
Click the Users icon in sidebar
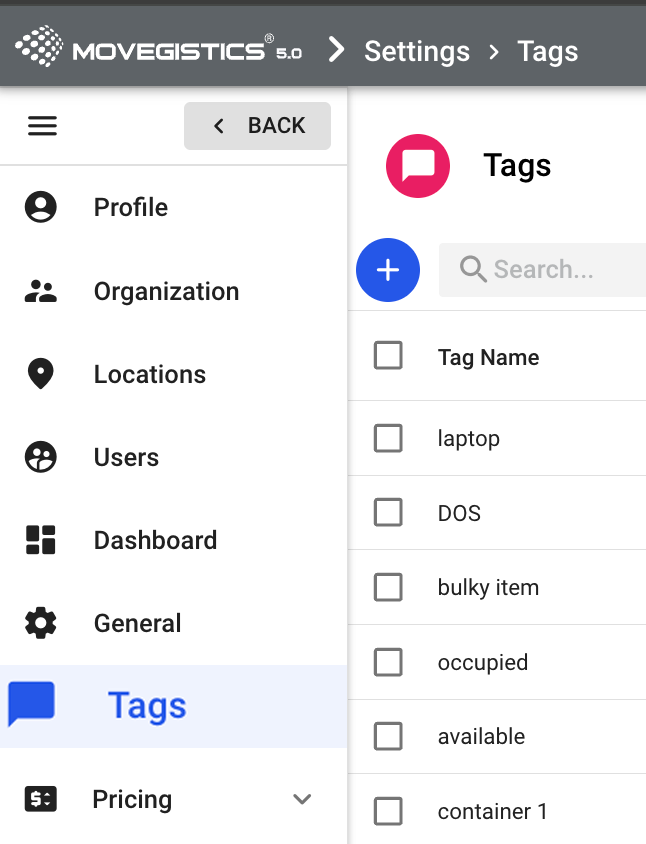[x=41, y=457]
